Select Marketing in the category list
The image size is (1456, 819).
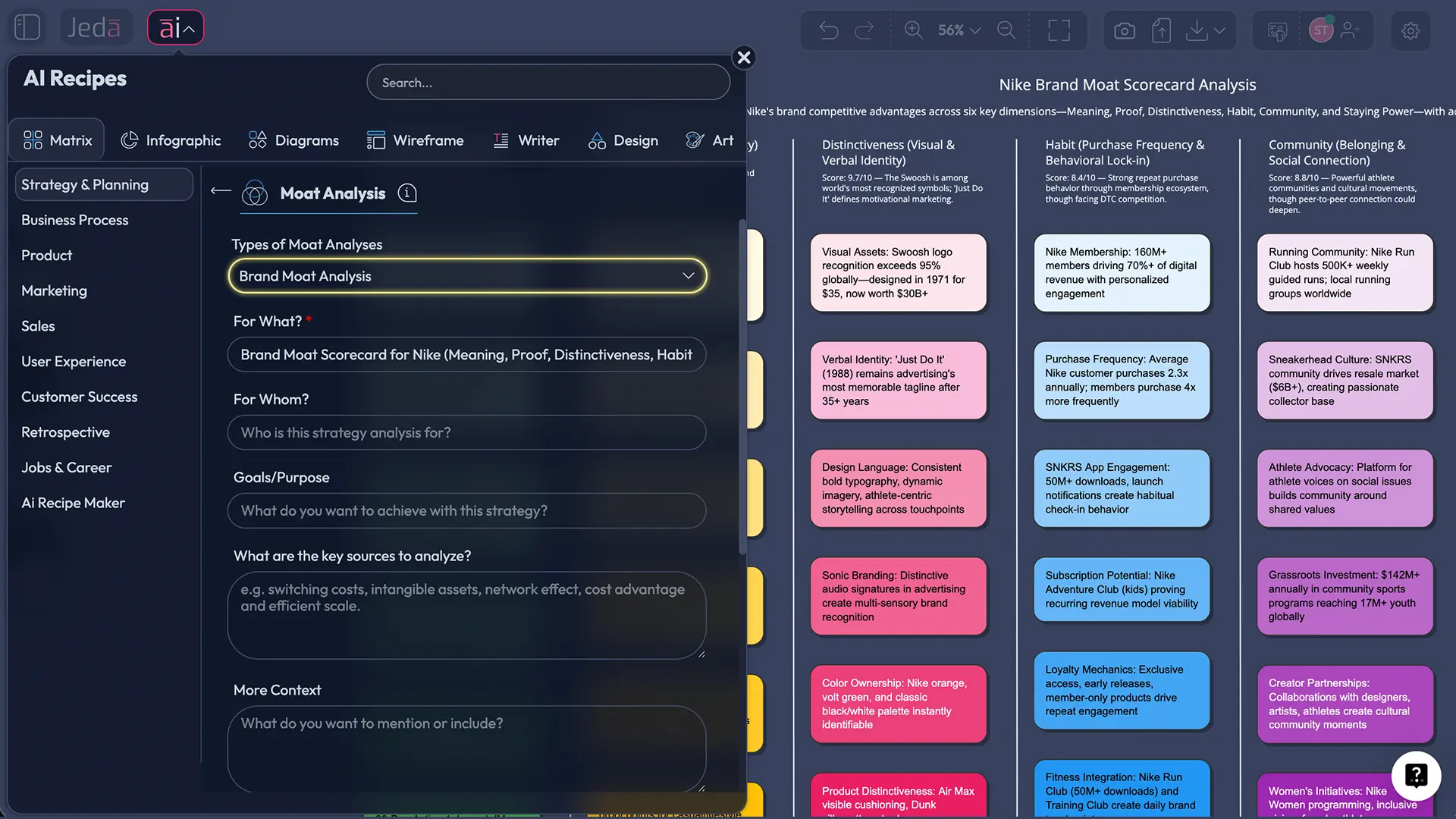click(x=54, y=290)
